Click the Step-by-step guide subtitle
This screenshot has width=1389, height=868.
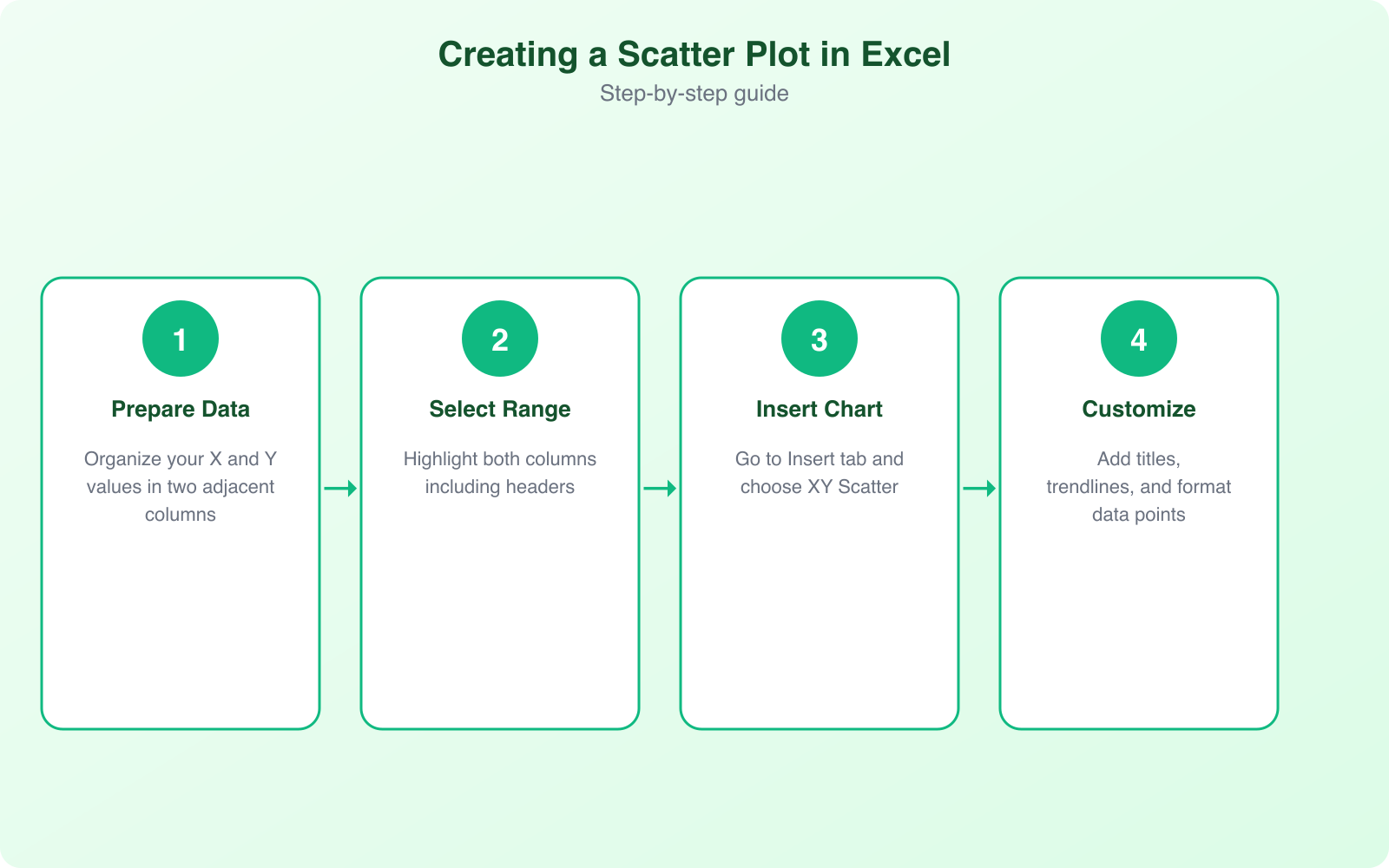coord(694,93)
